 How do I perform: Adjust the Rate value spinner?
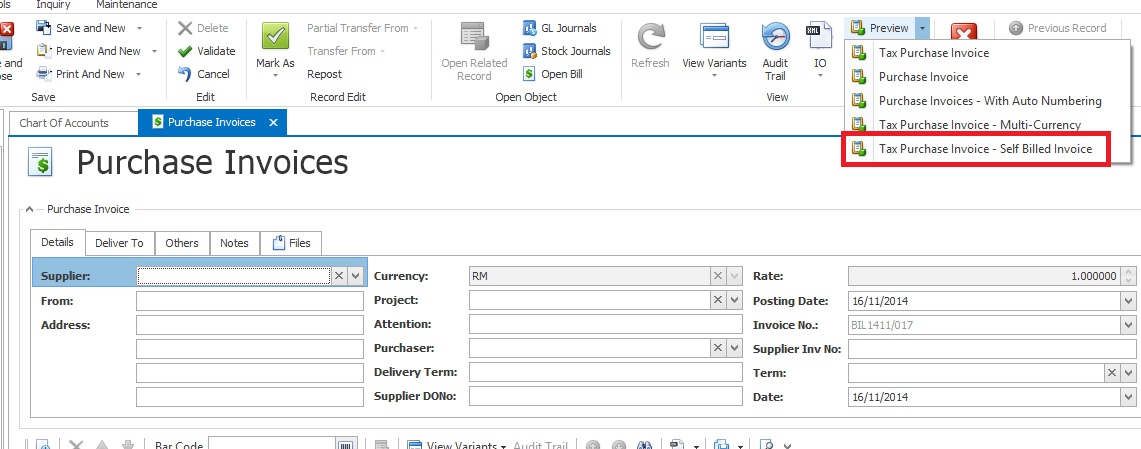1128,277
